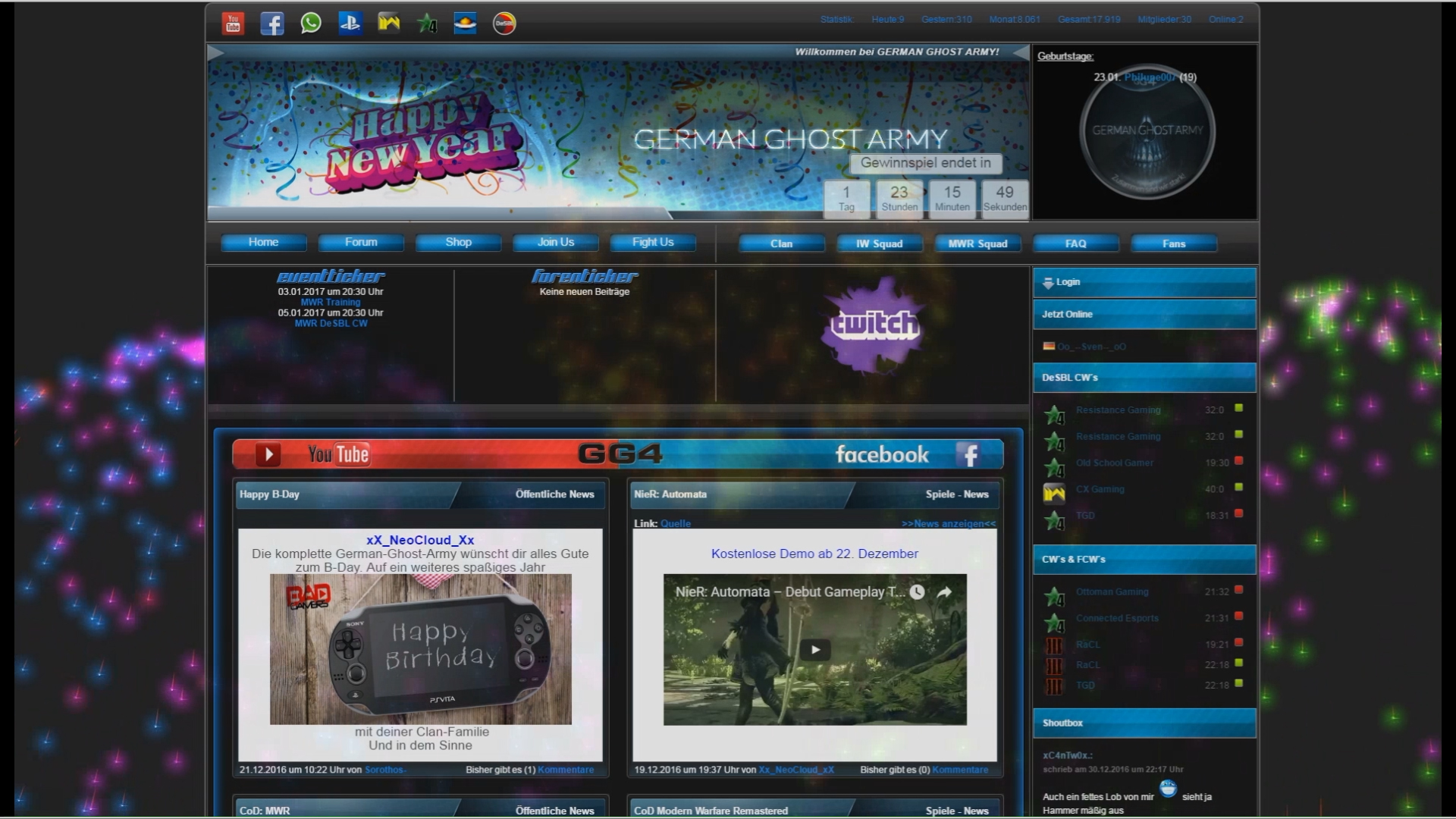Viewport: 1456px width, 819px height.
Task: Click the smiley emoticon in the shoutbox message
Action: (1168, 789)
